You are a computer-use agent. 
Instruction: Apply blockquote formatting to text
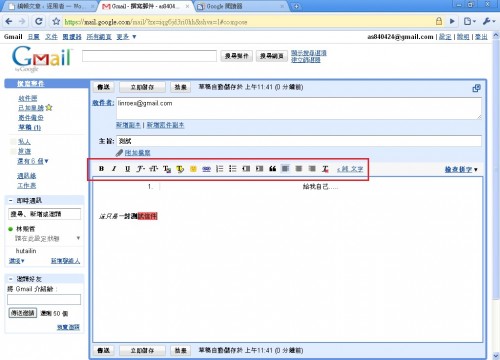[x=273, y=169]
